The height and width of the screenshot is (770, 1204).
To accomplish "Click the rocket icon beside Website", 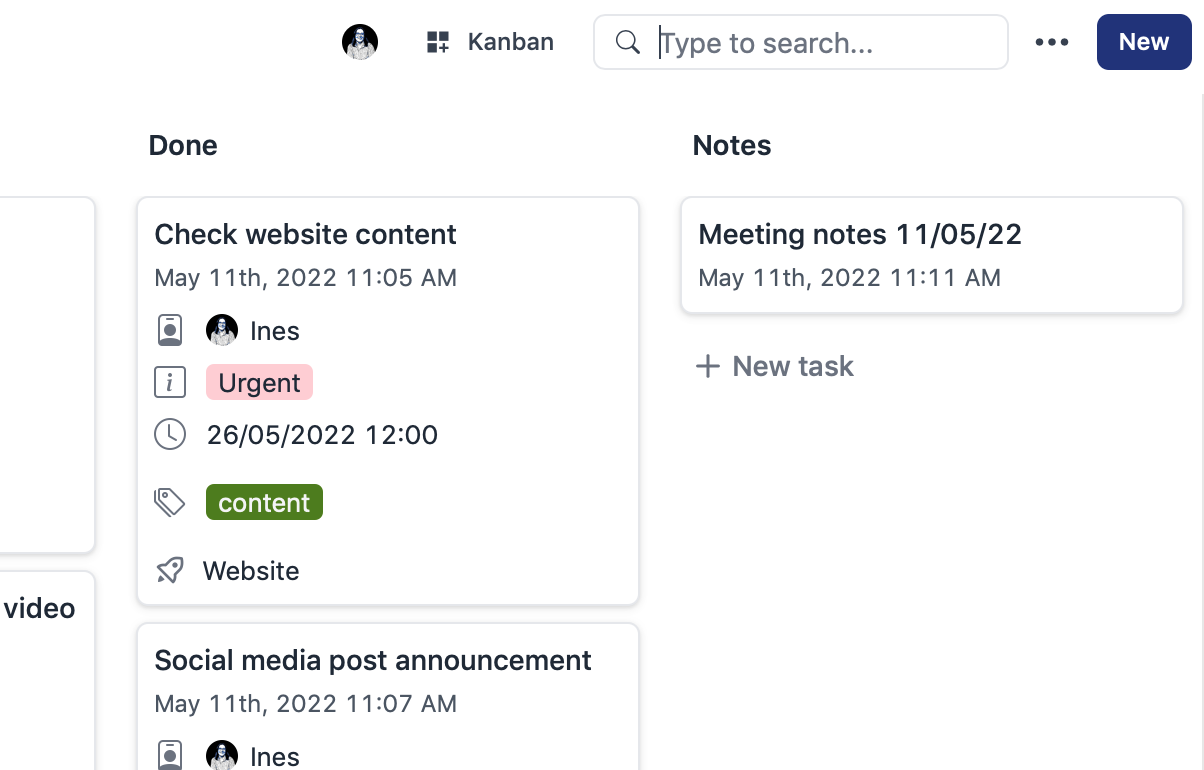I will click(170, 570).
